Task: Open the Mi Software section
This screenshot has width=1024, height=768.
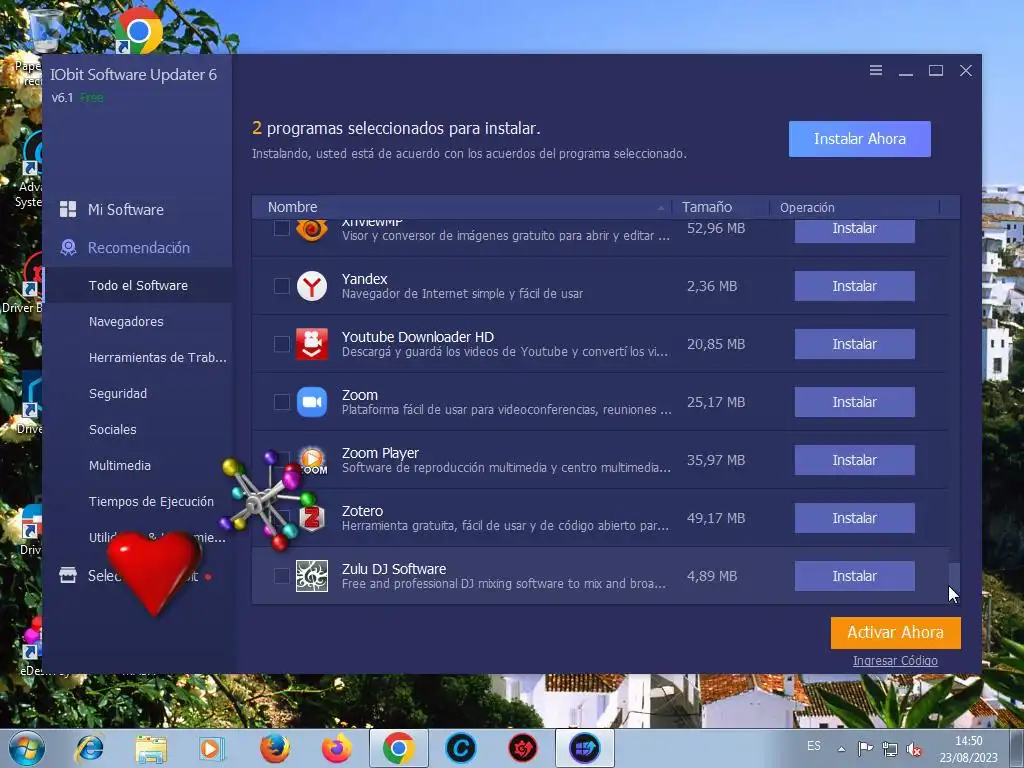Action: click(x=126, y=210)
